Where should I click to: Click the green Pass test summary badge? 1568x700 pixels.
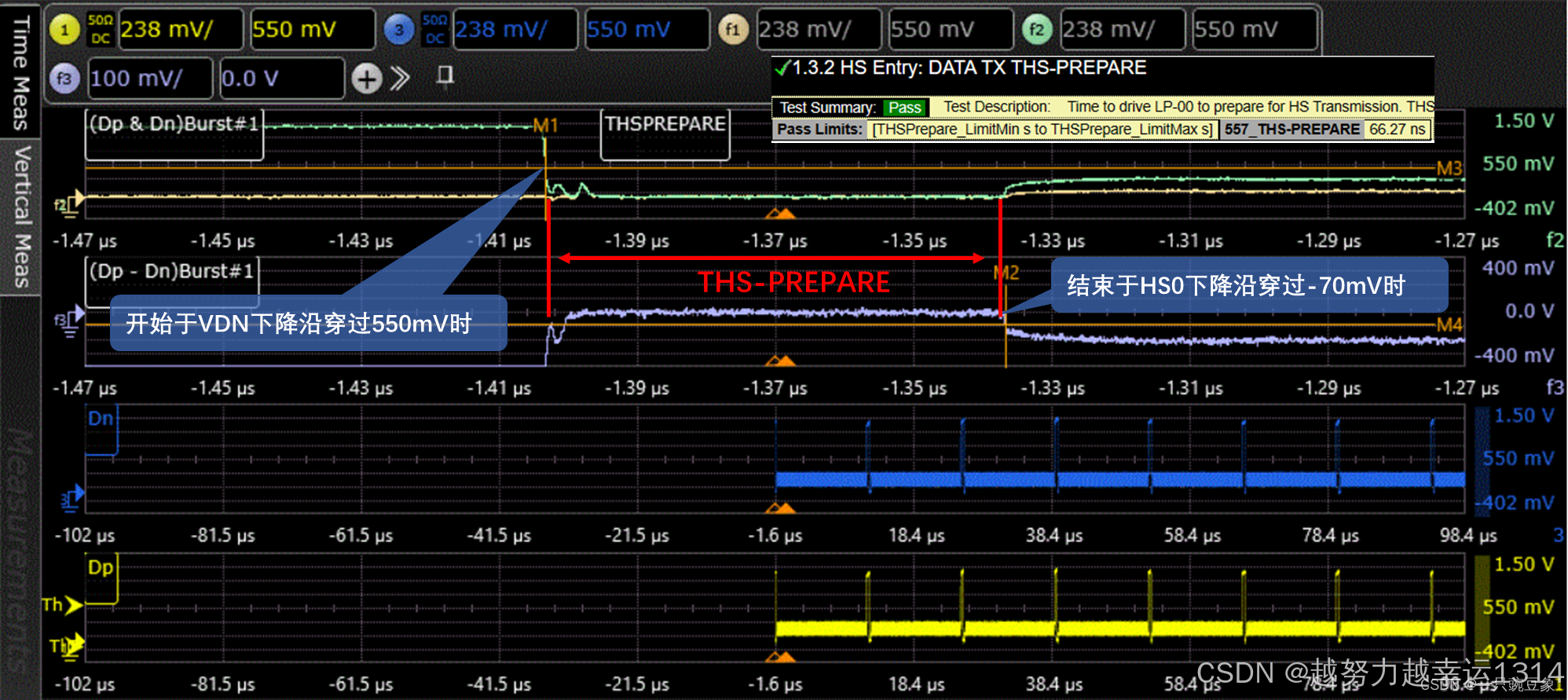(905, 108)
